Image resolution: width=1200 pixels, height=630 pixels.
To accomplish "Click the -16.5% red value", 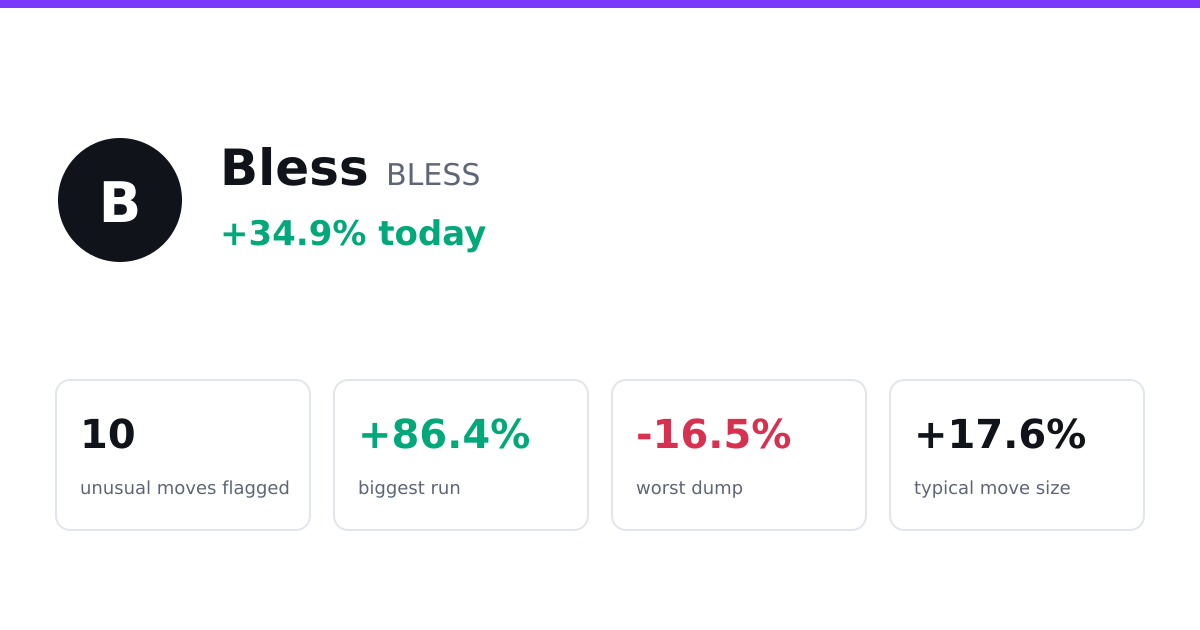I will 714,435.
